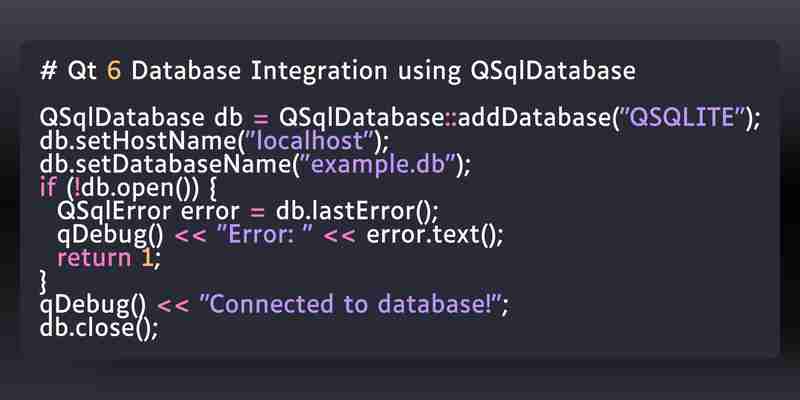Viewport: 800px width, 400px height.
Task: Click the db.setDatabaseName method text
Action: pyautogui.click(x=165, y=165)
